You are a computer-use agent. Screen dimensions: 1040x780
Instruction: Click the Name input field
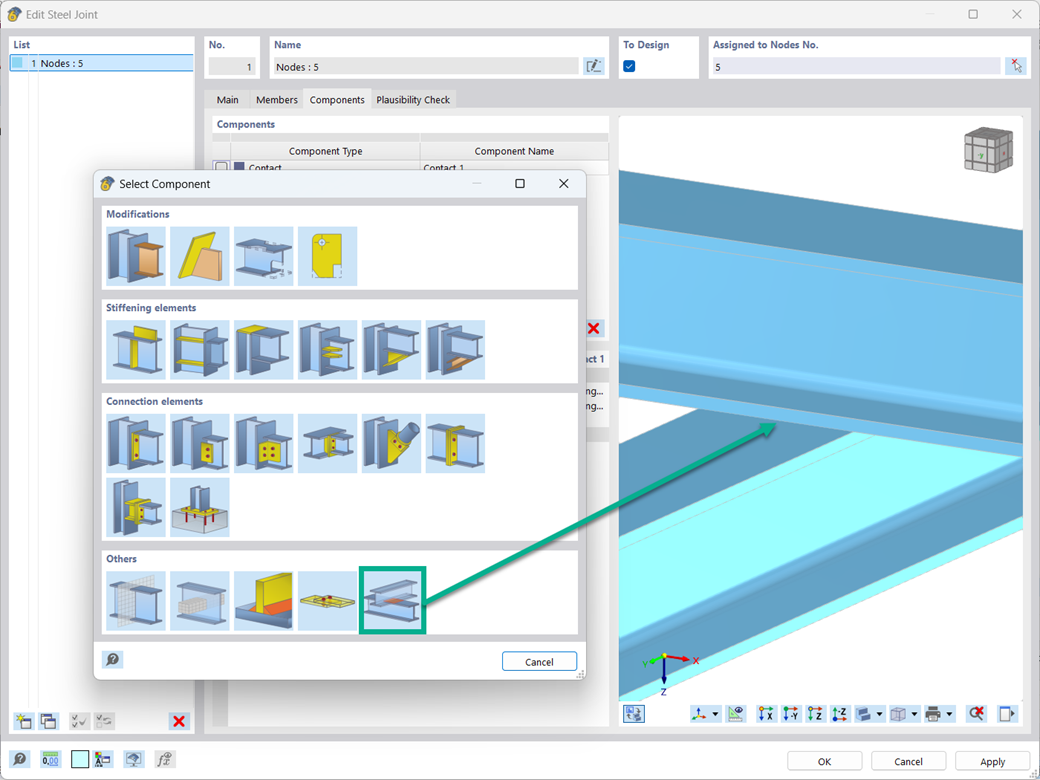[x=426, y=66]
